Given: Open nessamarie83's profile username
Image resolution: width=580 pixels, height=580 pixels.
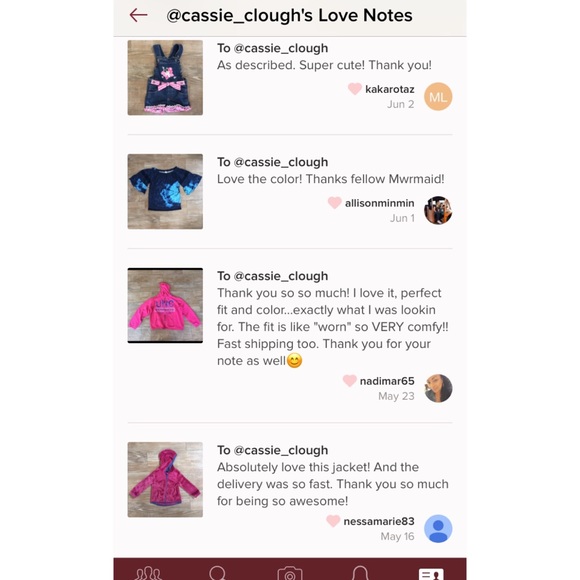Looking at the screenshot, I should coord(379,521).
